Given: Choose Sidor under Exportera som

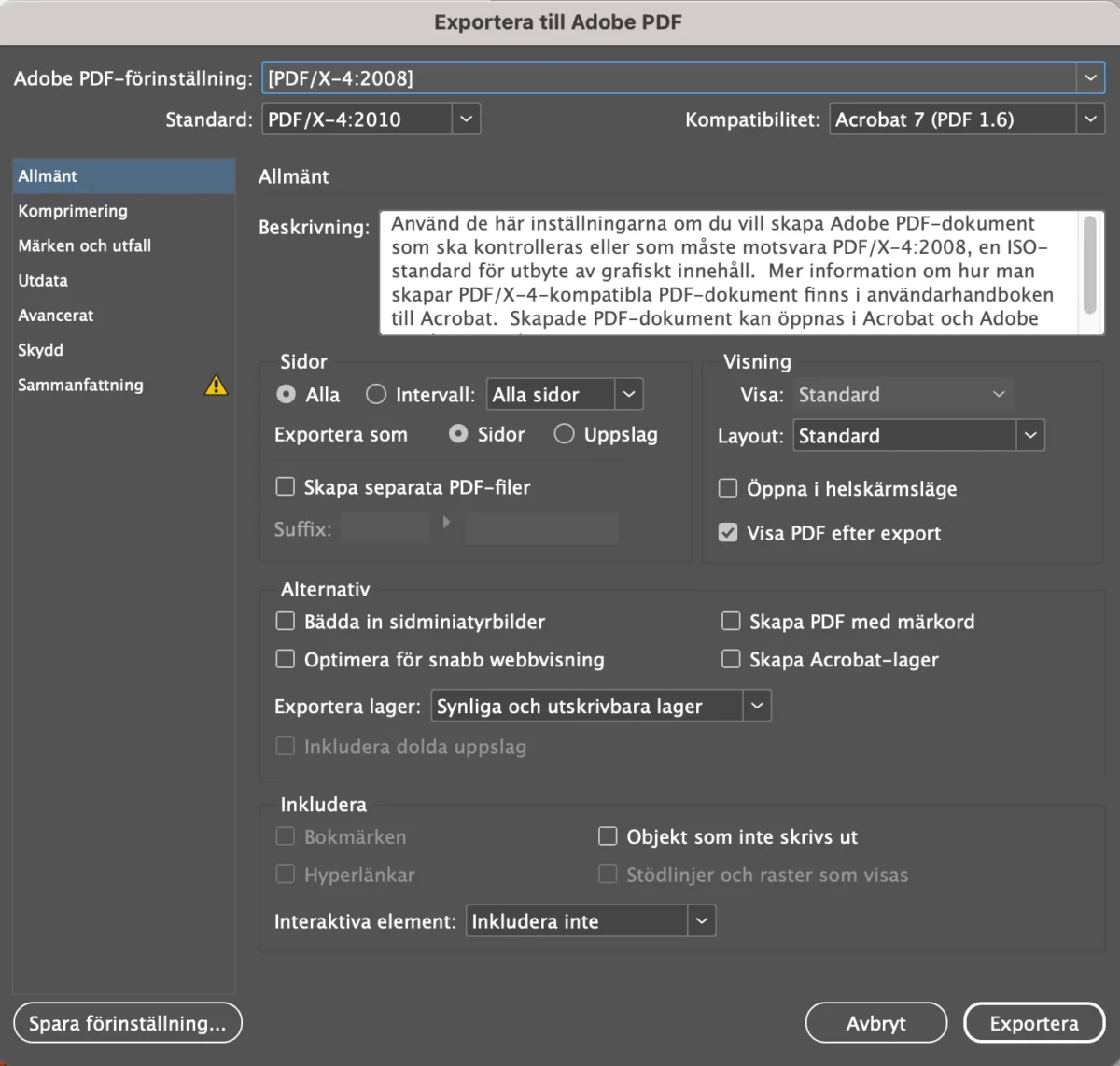Looking at the screenshot, I should [458, 433].
